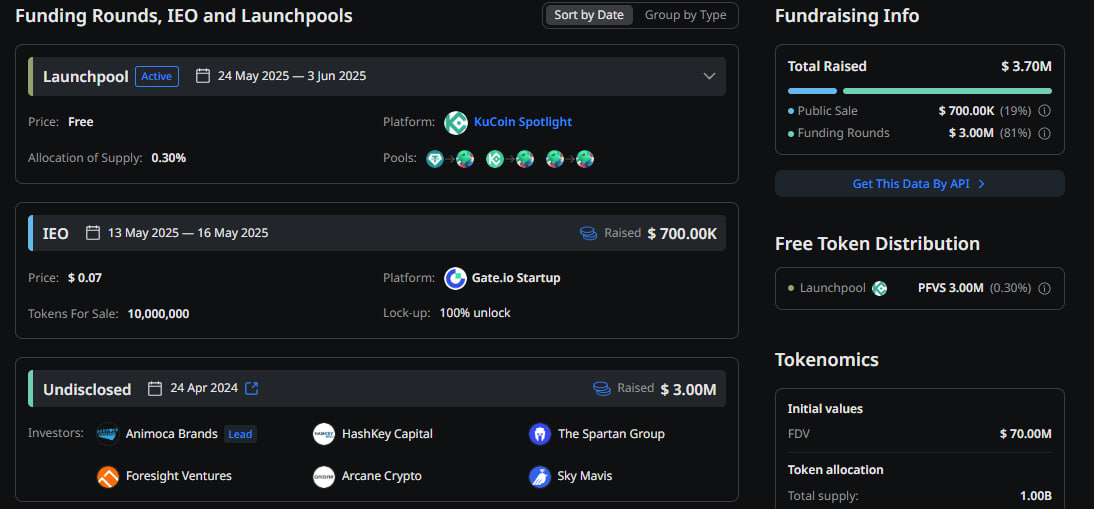1094x509 pixels.
Task: Switch to Sort by Date view
Action: (x=589, y=15)
